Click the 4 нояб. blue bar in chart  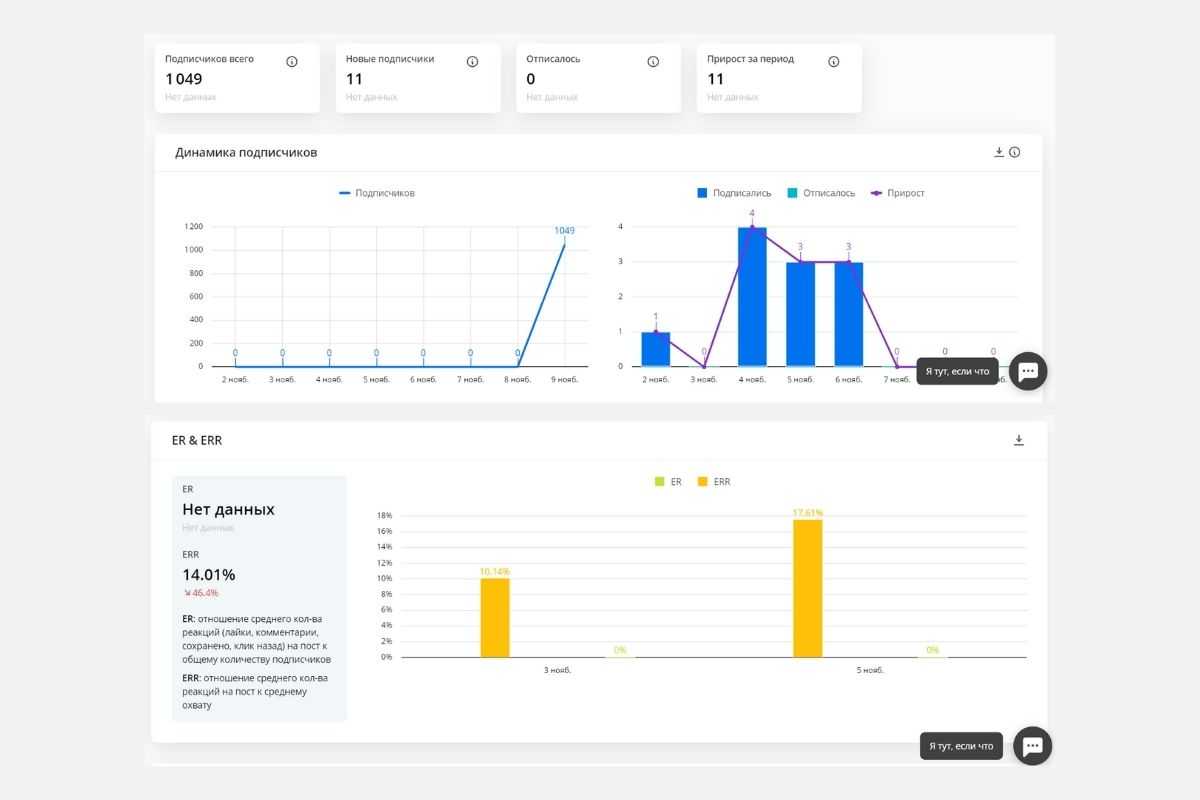[752, 297]
